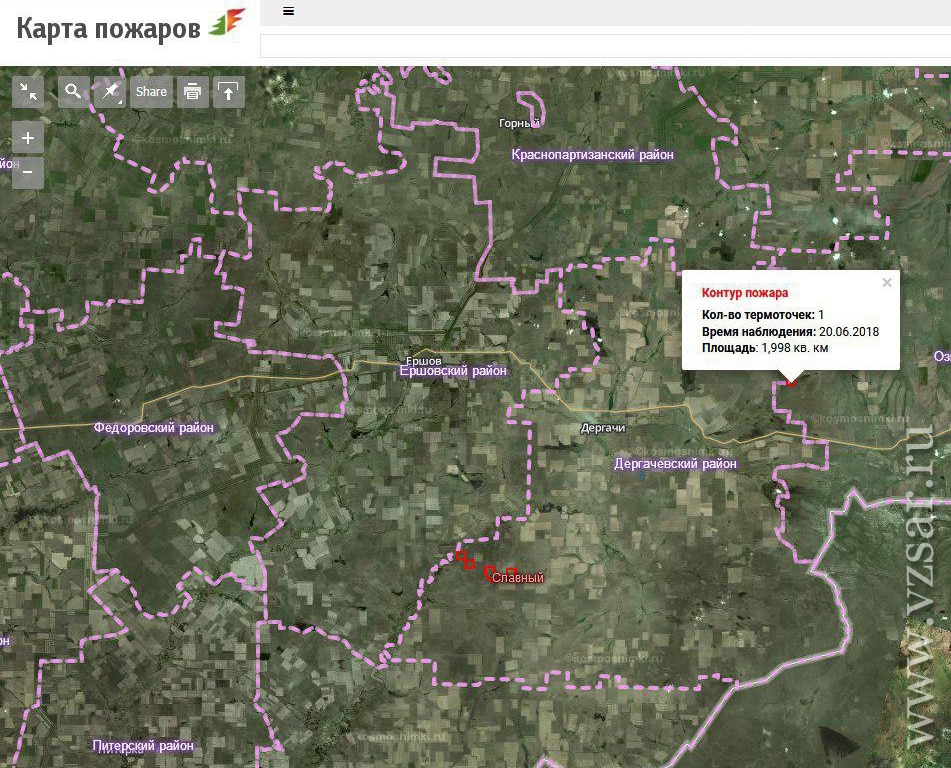
Task: Click the upload file arrow icon
Action: coord(229,92)
